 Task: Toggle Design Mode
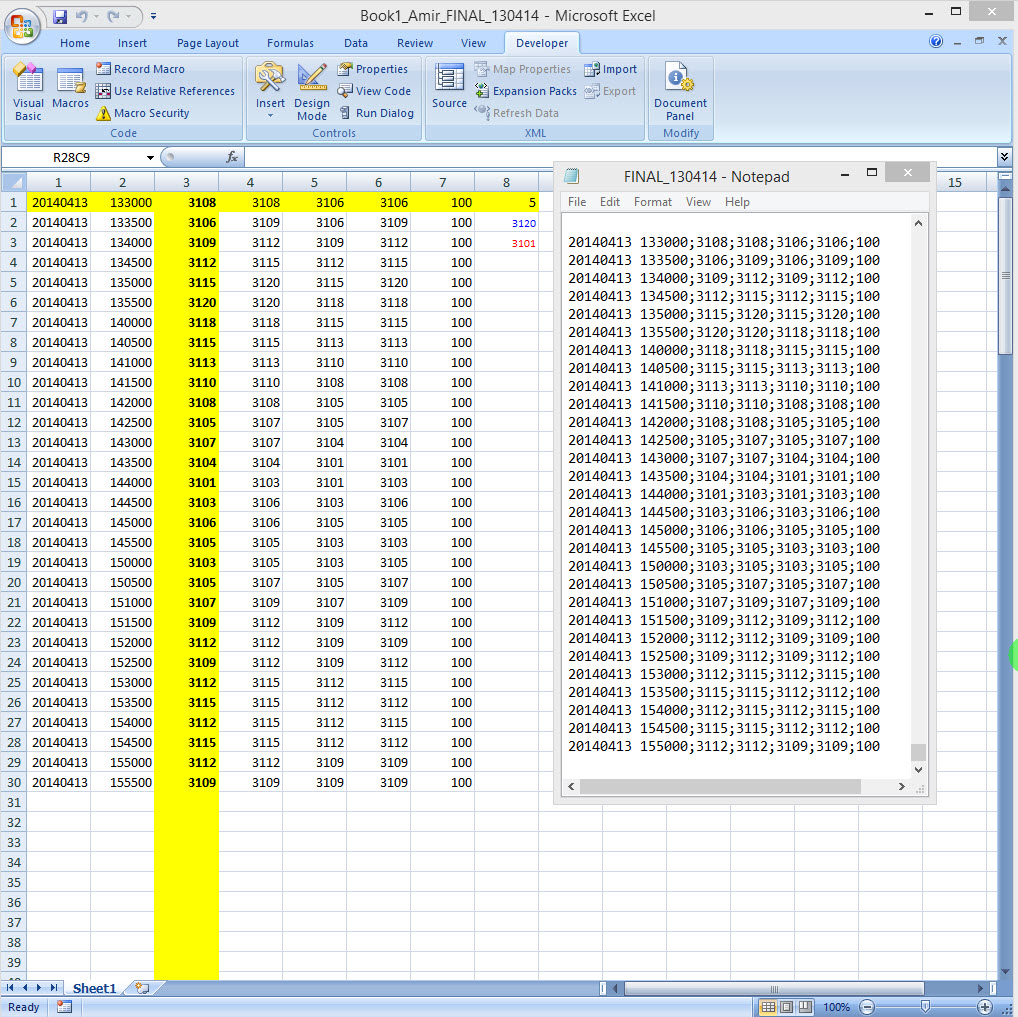coord(312,92)
